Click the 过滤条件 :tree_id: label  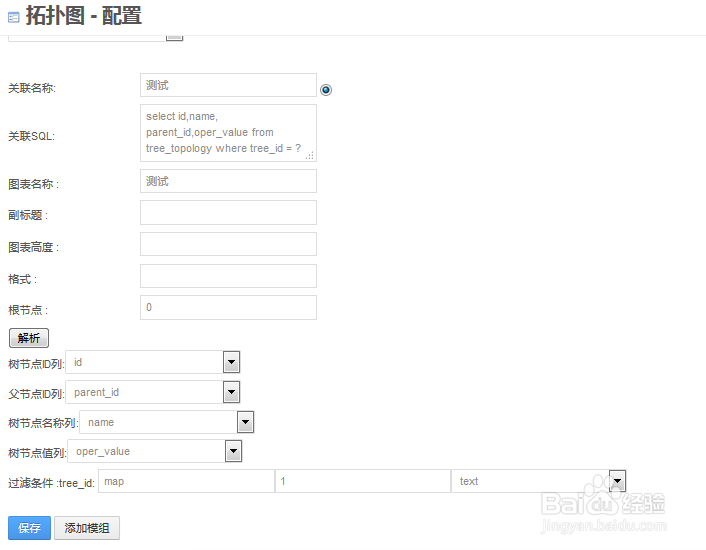pyautogui.click(x=51, y=483)
